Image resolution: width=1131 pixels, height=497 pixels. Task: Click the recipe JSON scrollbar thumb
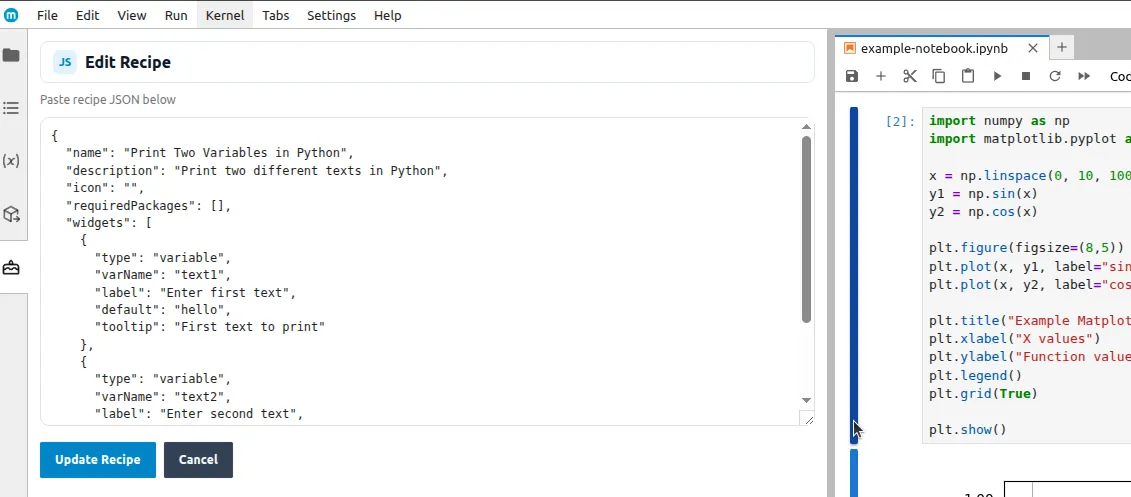[x=806, y=229]
